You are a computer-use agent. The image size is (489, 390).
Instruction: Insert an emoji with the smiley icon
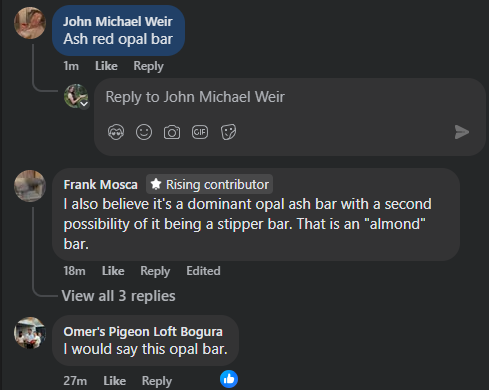click(144, 132)
